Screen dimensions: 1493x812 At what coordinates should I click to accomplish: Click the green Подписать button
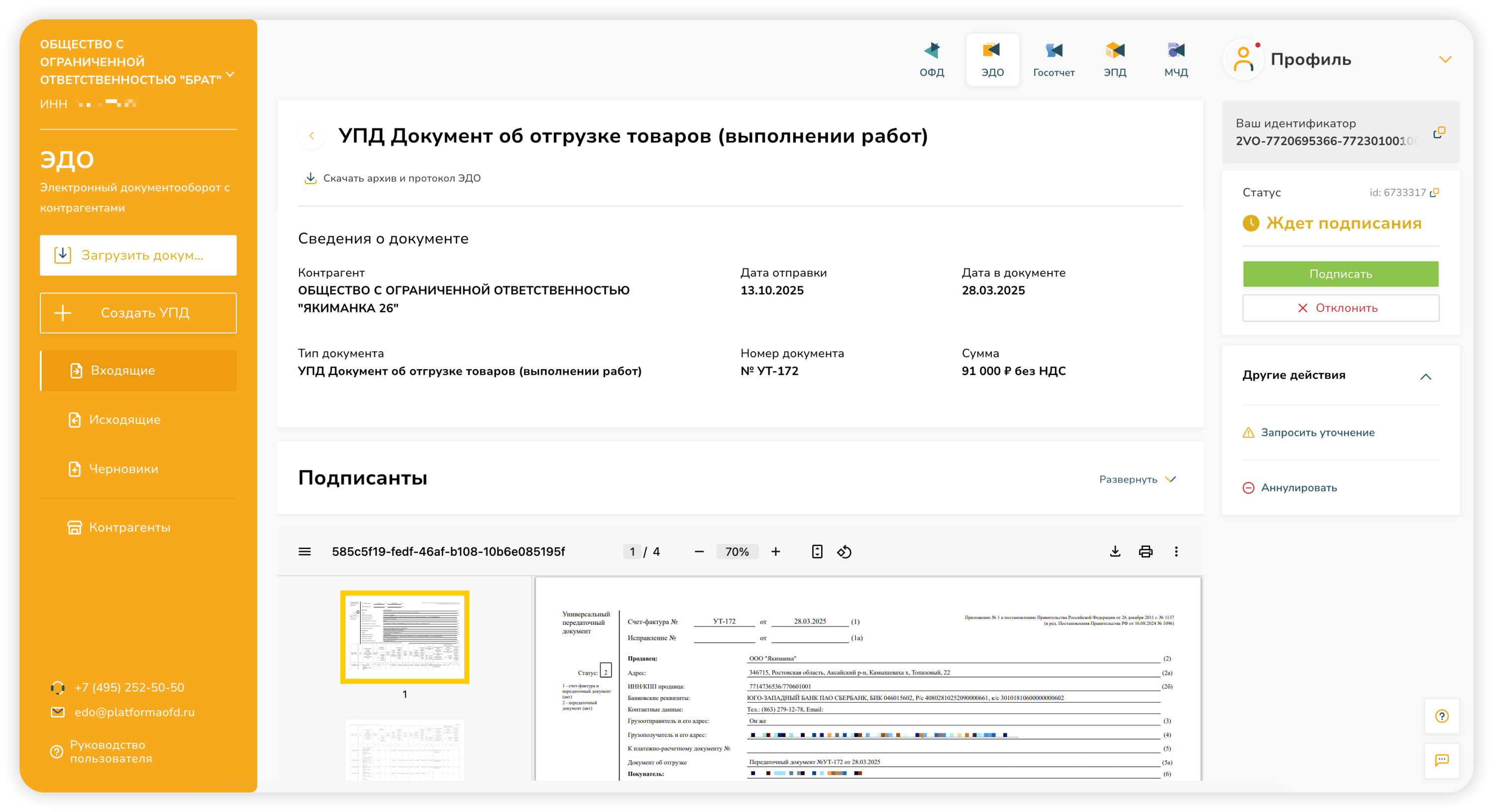click(x=1340, y=274)
